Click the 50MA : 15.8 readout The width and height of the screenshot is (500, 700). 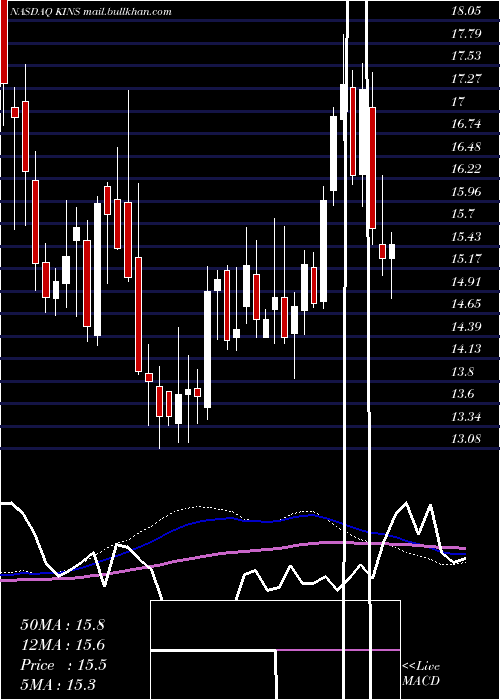62,625
